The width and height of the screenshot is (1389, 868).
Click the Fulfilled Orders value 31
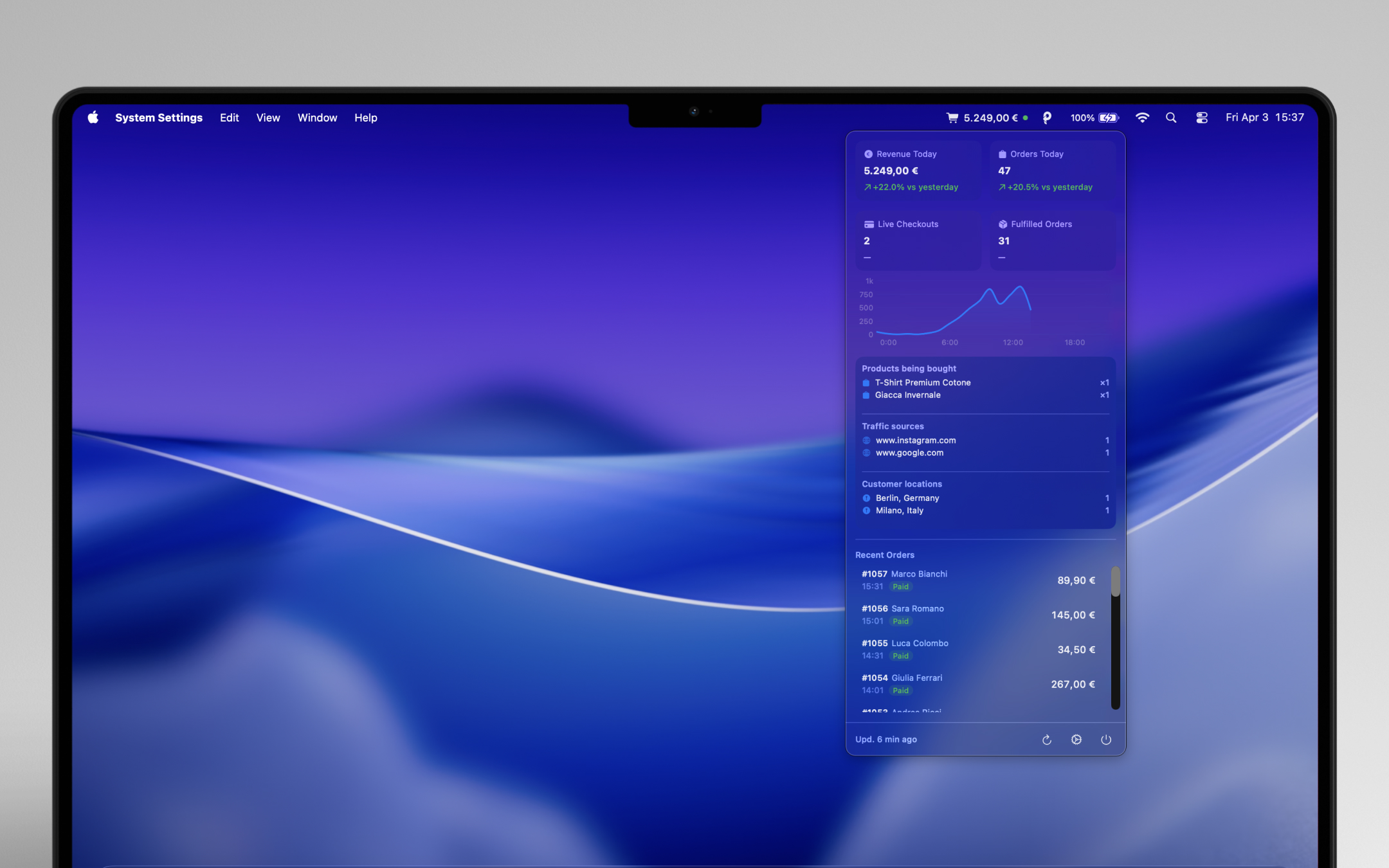[1004, 241]
